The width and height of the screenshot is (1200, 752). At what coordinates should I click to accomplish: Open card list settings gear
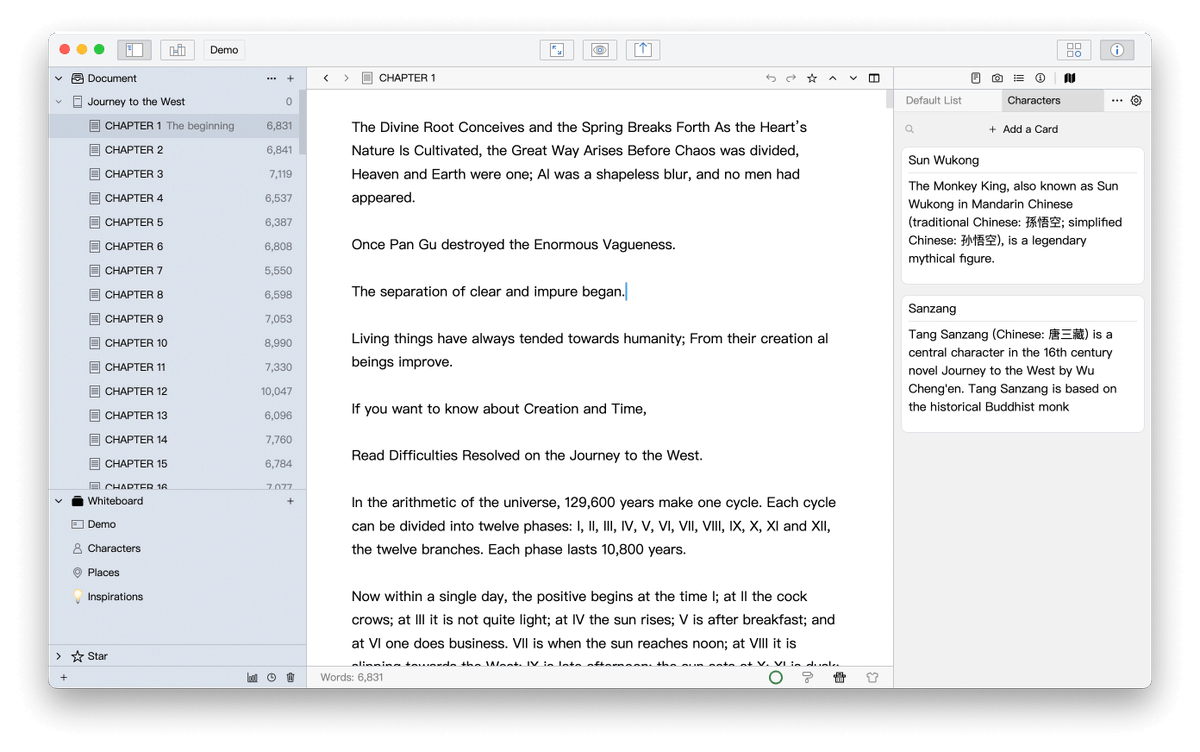coord(1136,100)
